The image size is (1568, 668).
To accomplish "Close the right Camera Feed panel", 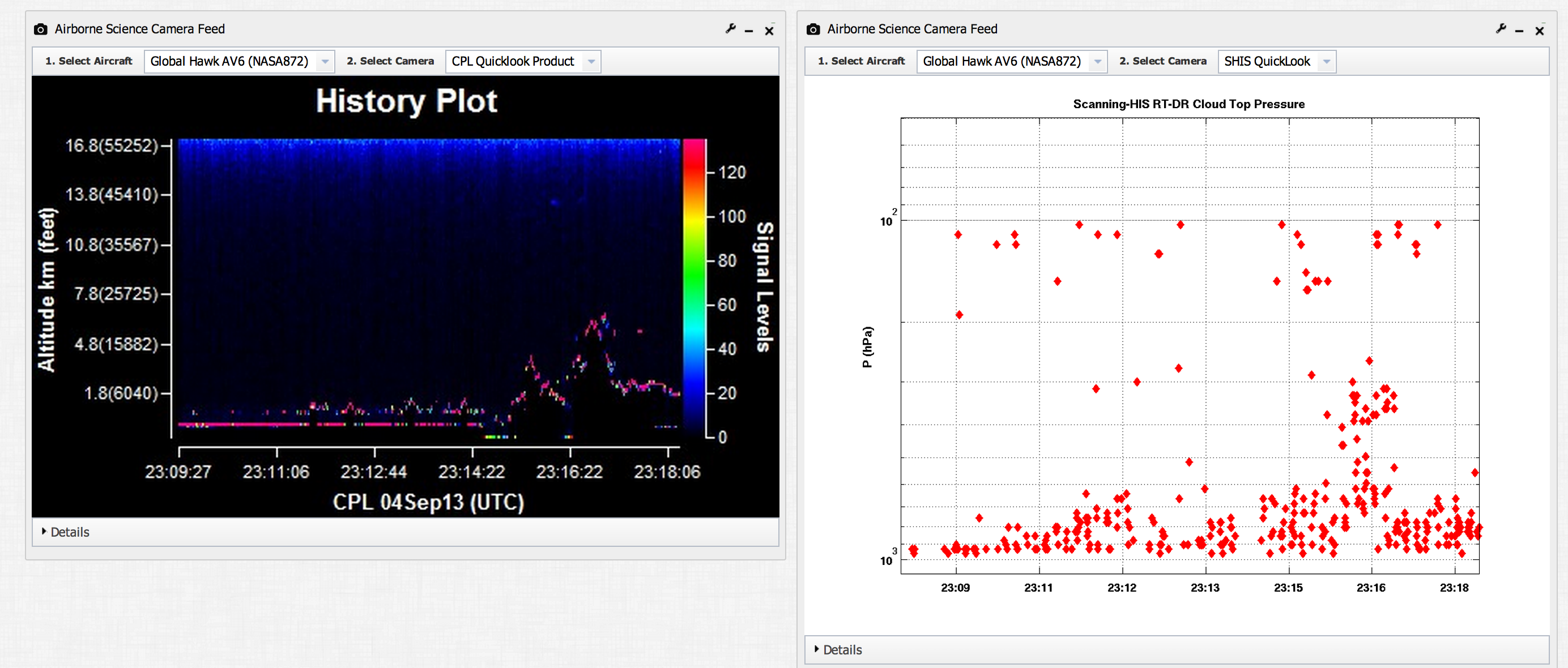I will click(x=1540, y=31).
